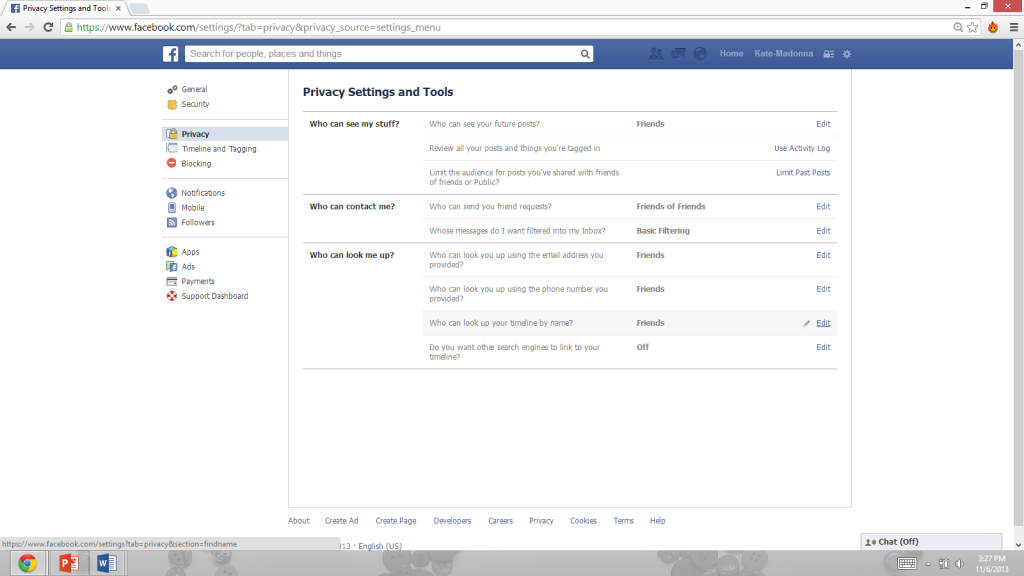Image resolution: width=1024 pixels, height=576 pixels.
Task: Open the Blocking settings section
Action: click(x=196, y=164)
